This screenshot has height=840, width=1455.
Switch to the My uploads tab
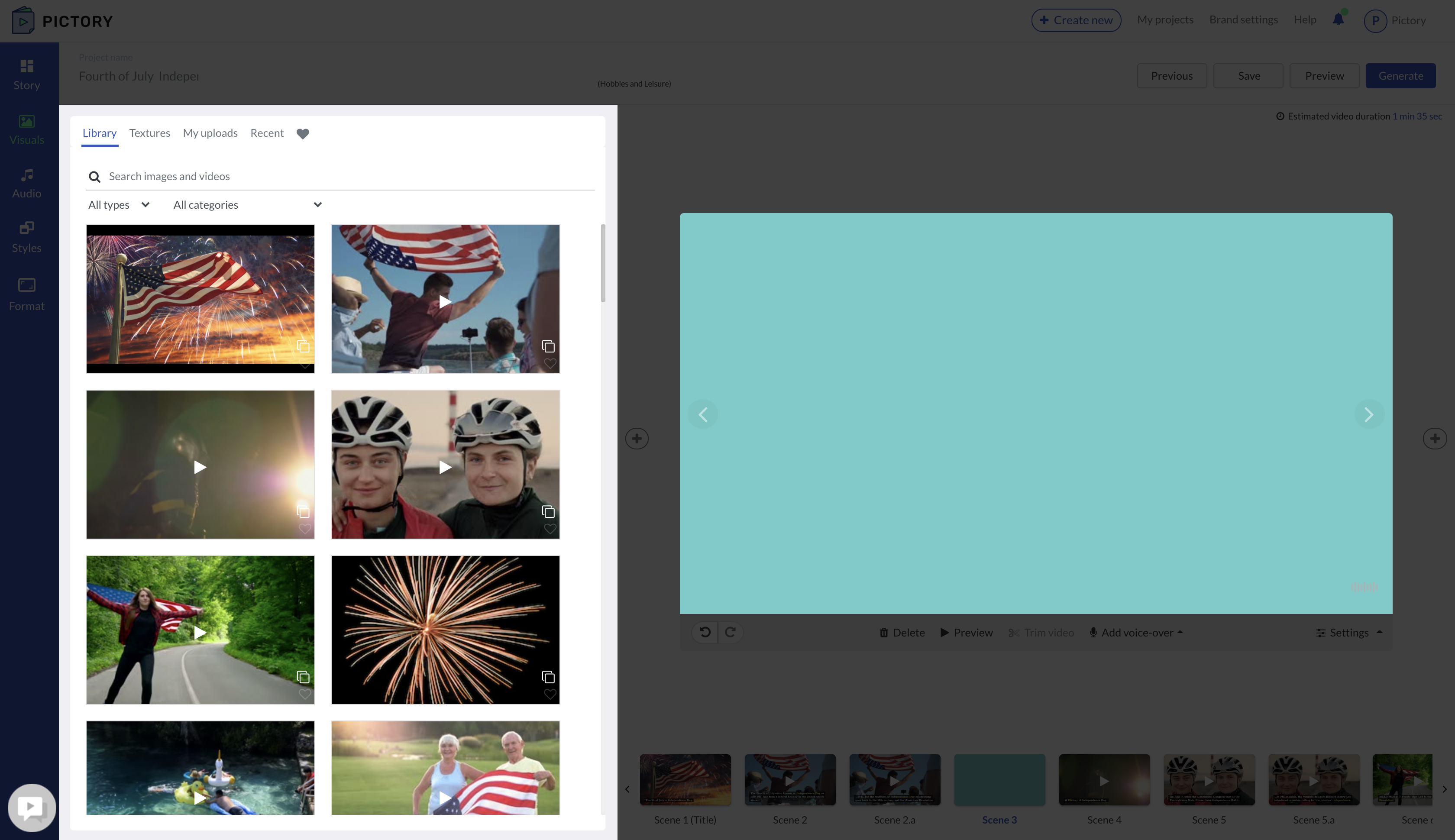(x=210, y=133)
